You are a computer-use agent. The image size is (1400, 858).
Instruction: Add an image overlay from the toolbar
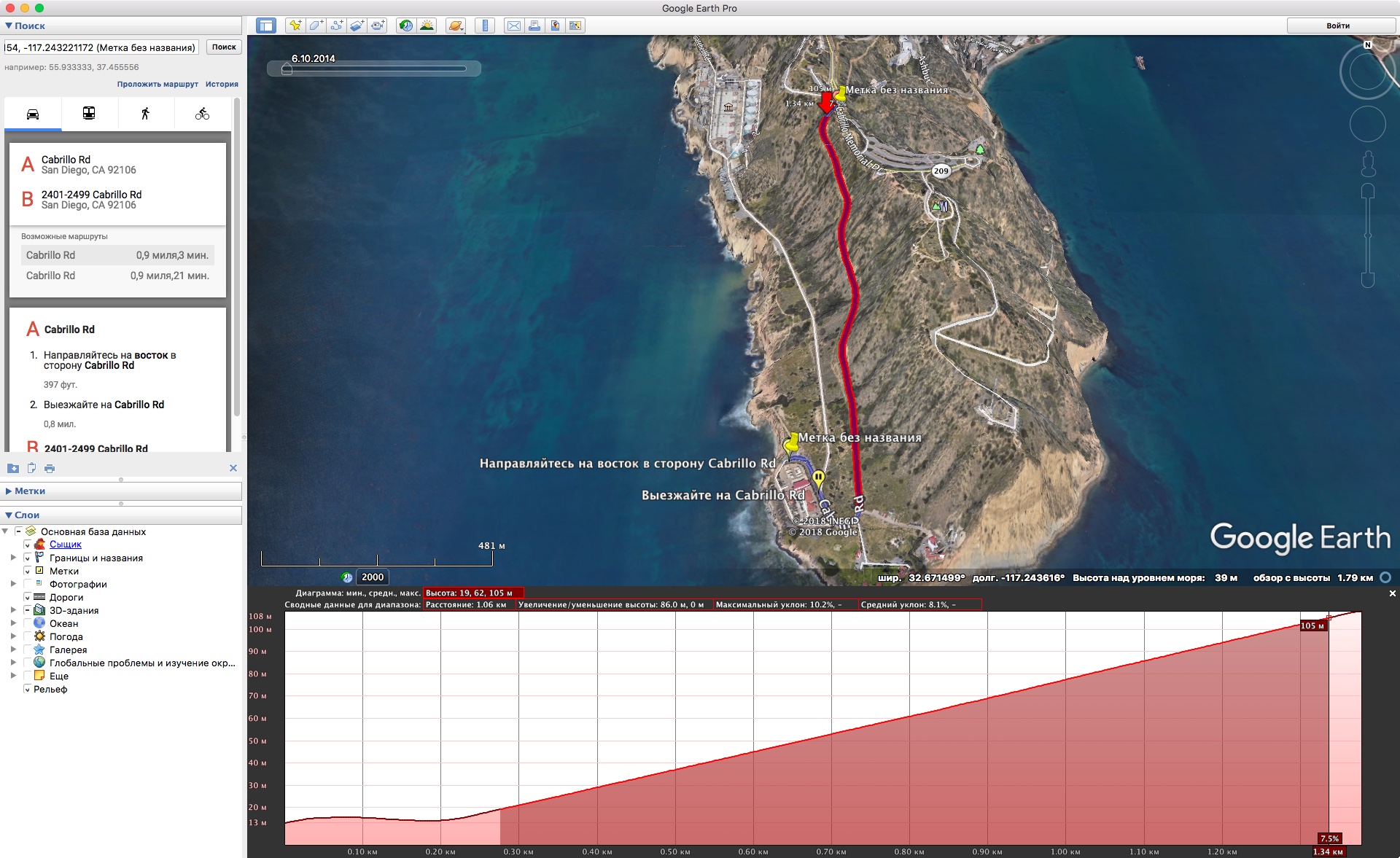click(x=357, y=26)
